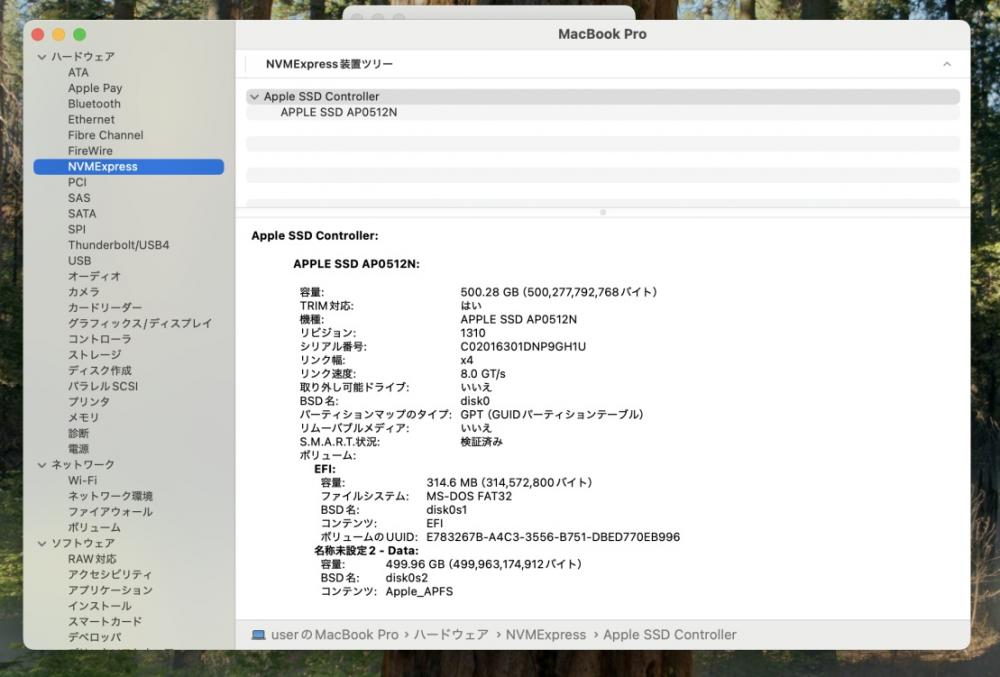Click the 名称未設定2 - Data volume heading
The image size is (1000, 677).
(366, 551)
